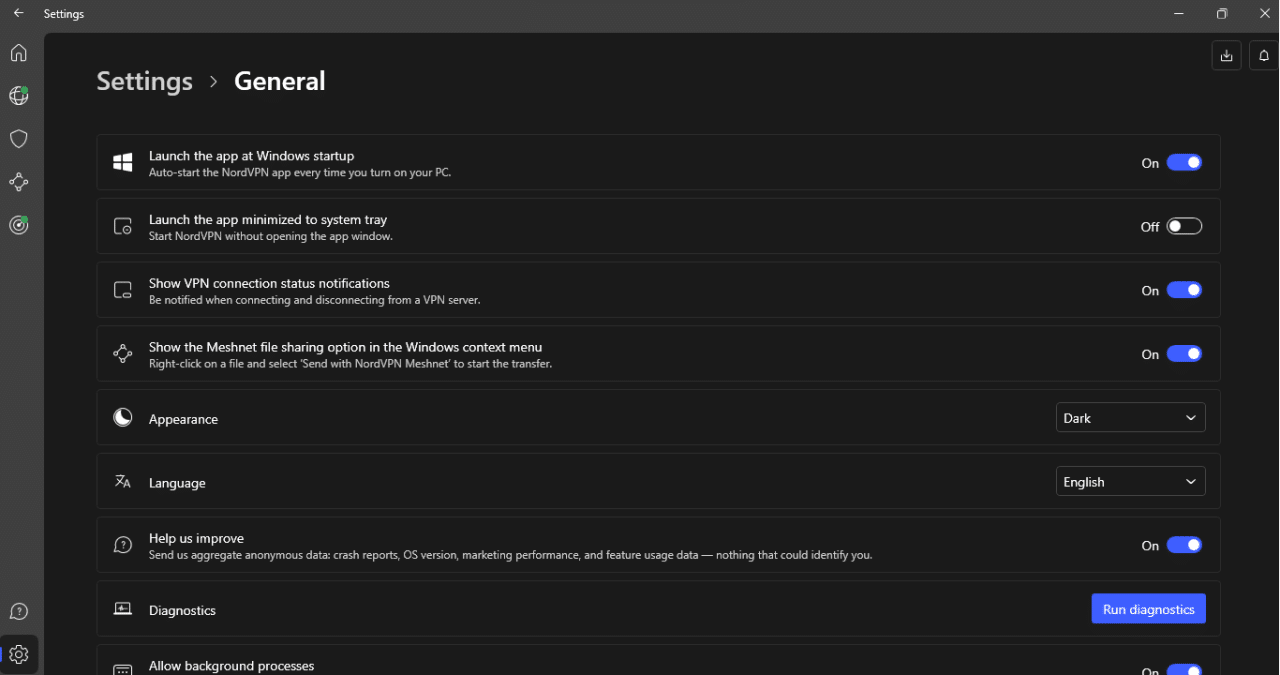Viewport: 1280px width, 675px height.
Task: Go back using the top-left arrow
Action: pos(18,13)
